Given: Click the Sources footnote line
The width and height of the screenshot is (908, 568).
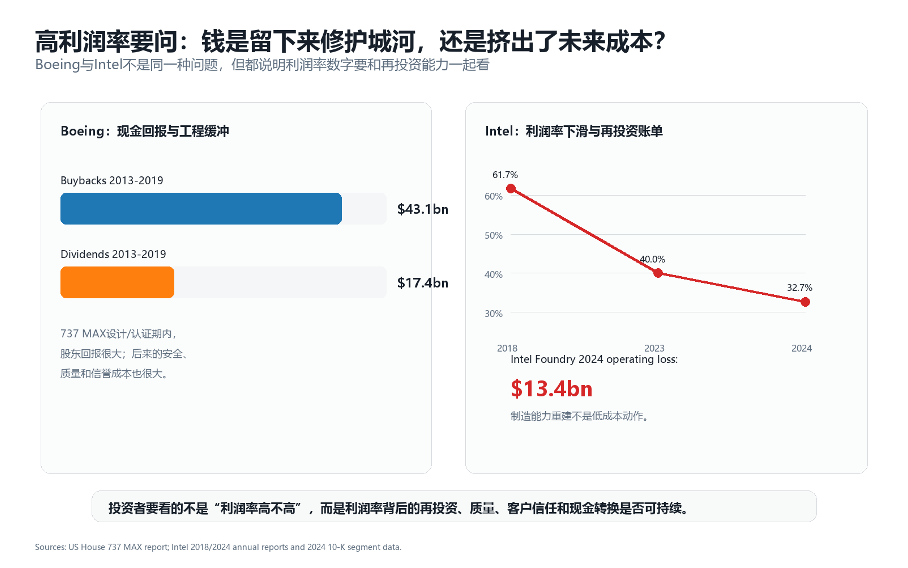Looking at the screenshot, I should tap(218, 547).
